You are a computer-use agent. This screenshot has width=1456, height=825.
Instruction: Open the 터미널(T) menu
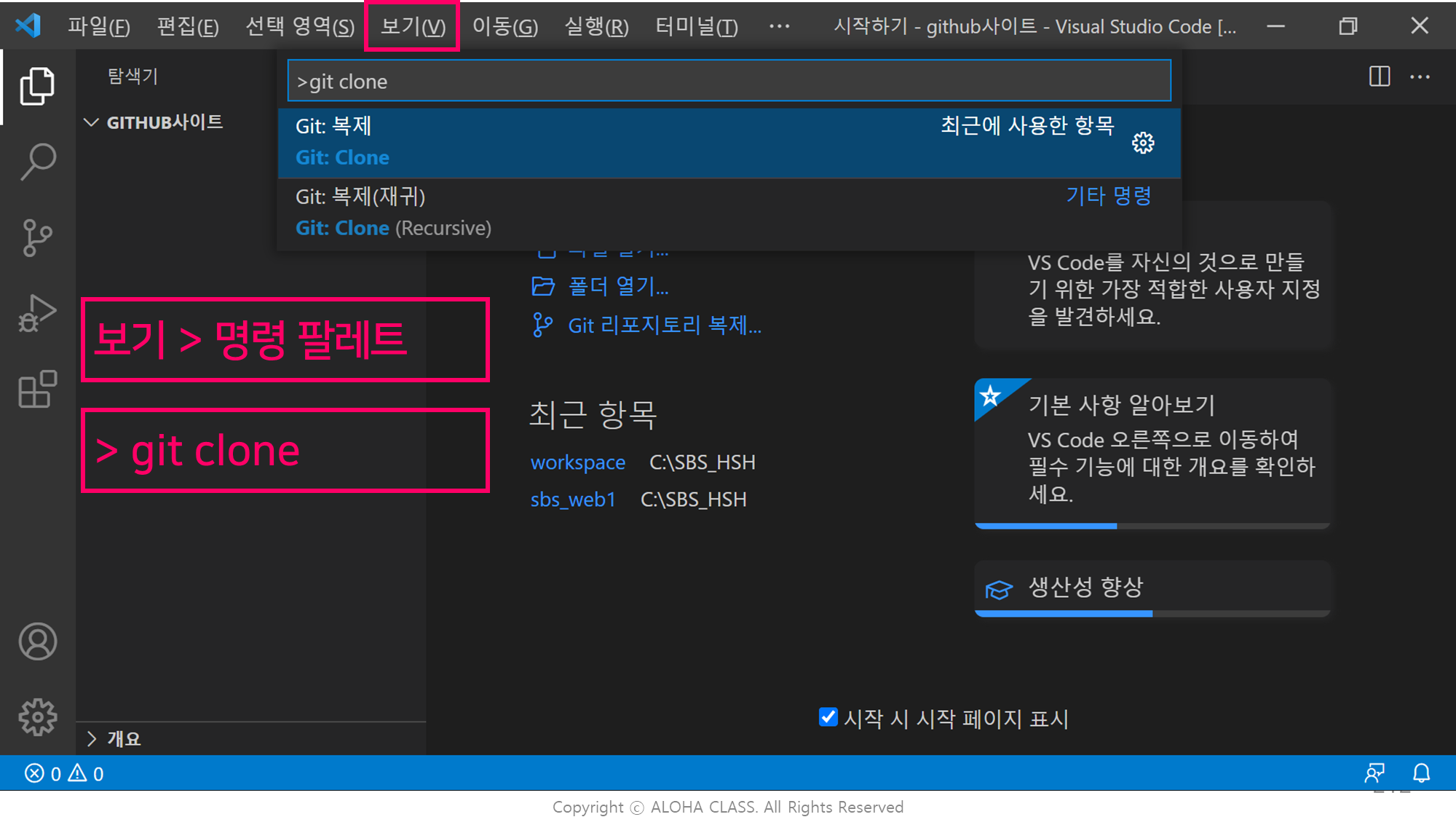[697, 26]
